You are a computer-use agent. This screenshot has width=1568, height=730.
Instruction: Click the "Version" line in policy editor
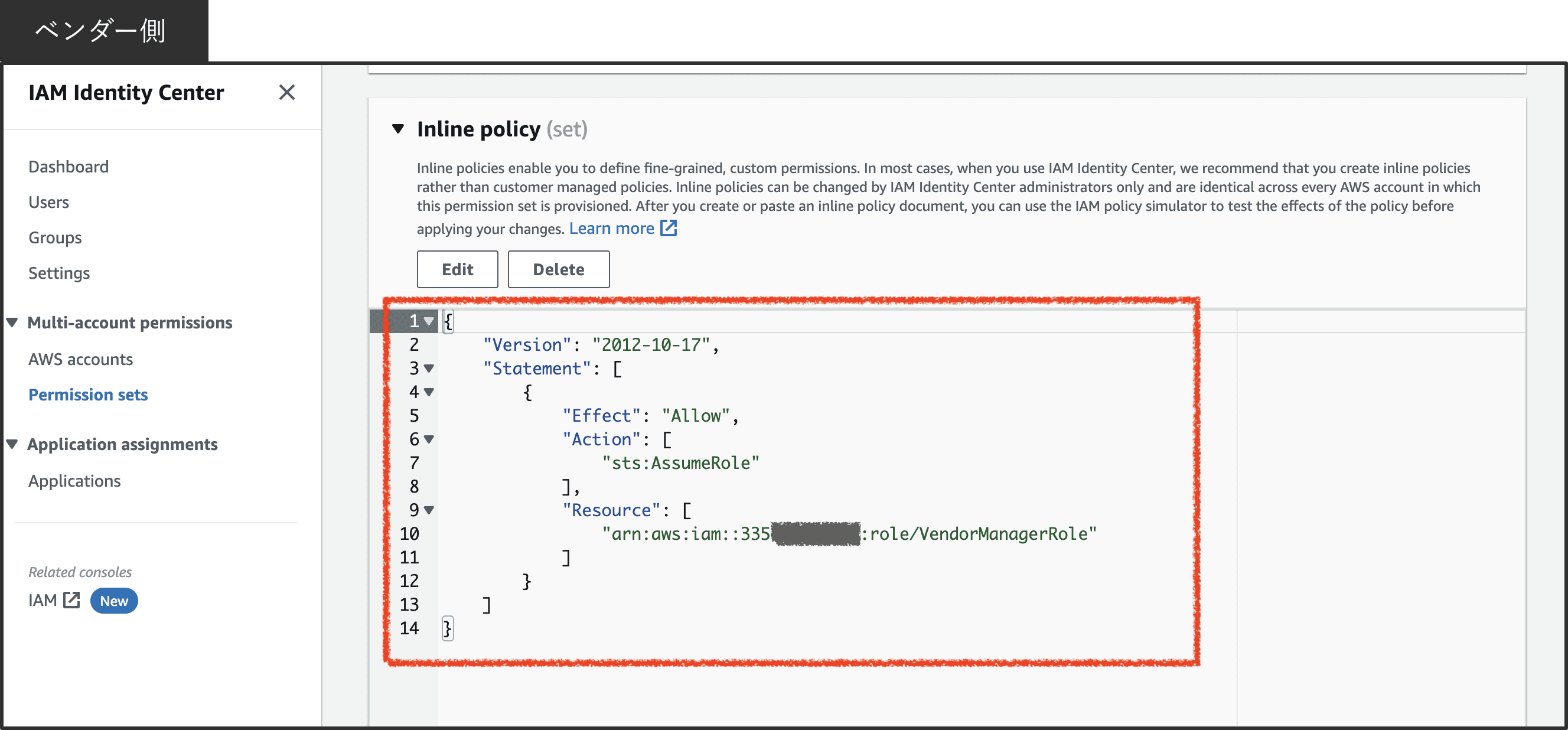point(601,344)
